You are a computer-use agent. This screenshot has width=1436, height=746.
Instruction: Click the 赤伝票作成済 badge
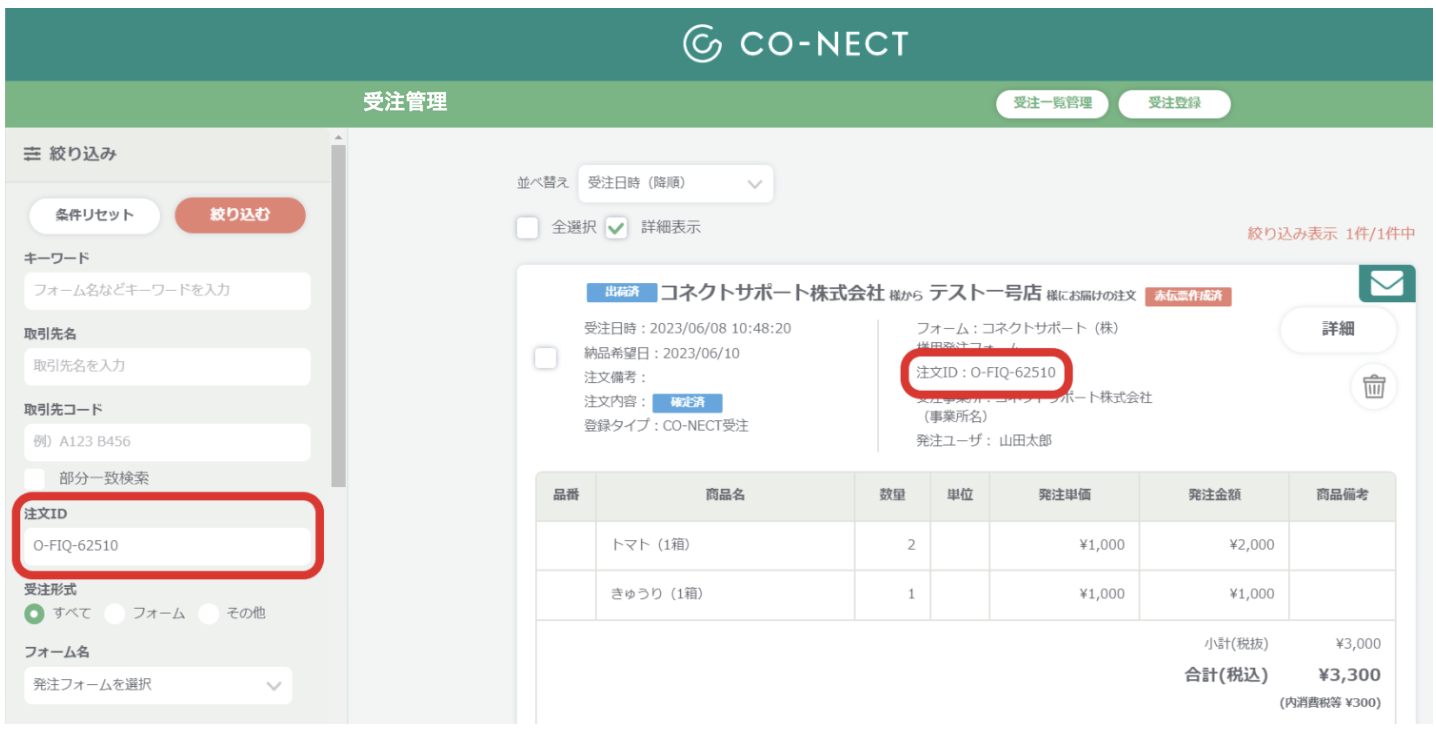1188,296
